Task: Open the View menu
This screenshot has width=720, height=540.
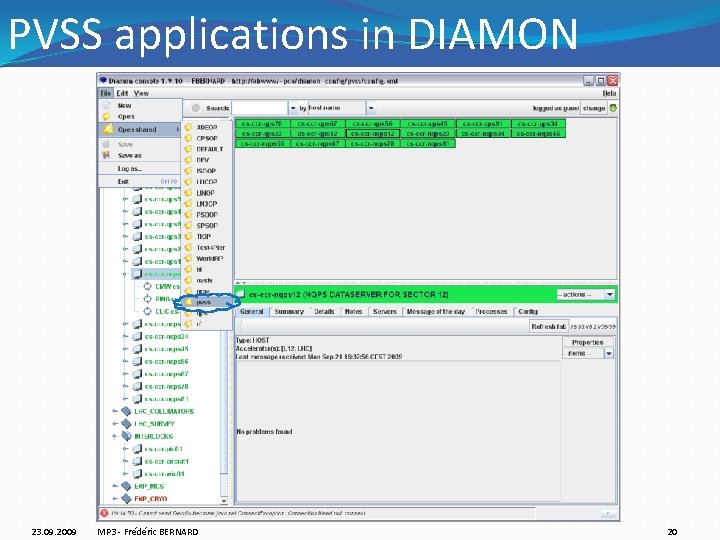Action: point(141,93)
